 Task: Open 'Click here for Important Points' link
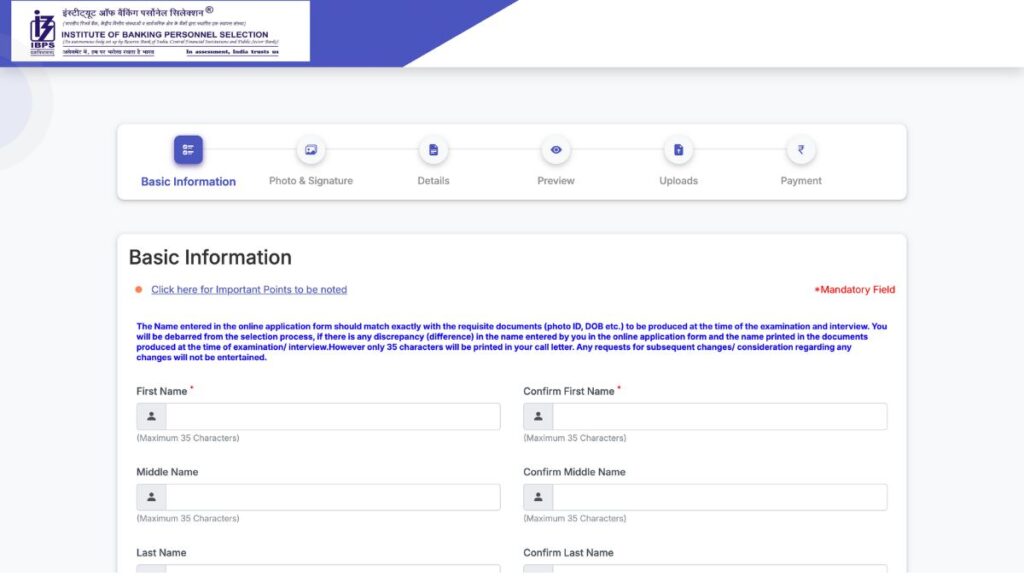pyautogui.click(x=249, y=289)
